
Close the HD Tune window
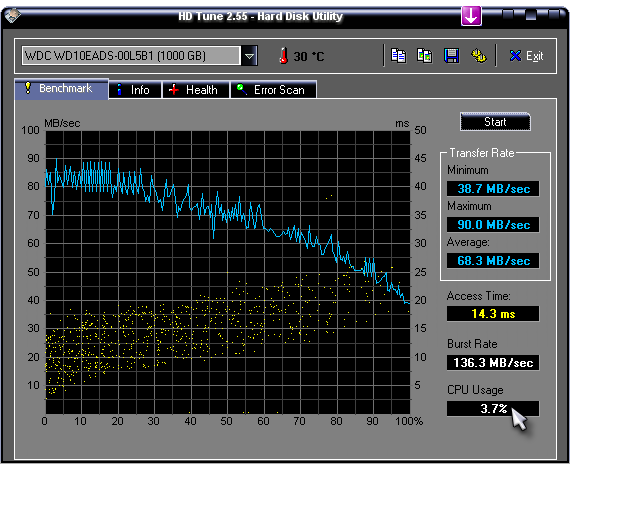point(554,15)
